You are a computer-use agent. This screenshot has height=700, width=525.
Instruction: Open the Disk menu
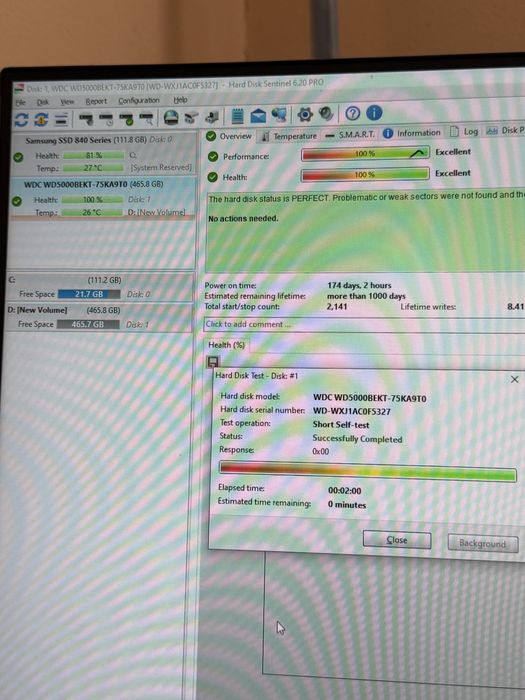[43, 102]
